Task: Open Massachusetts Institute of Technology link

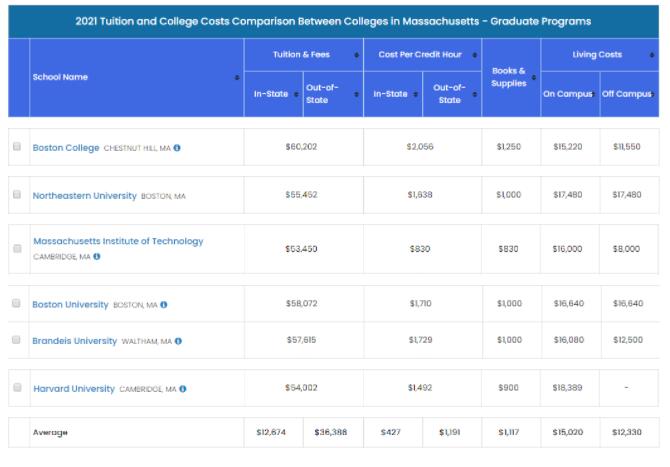Action: click(x=118, y=241)
